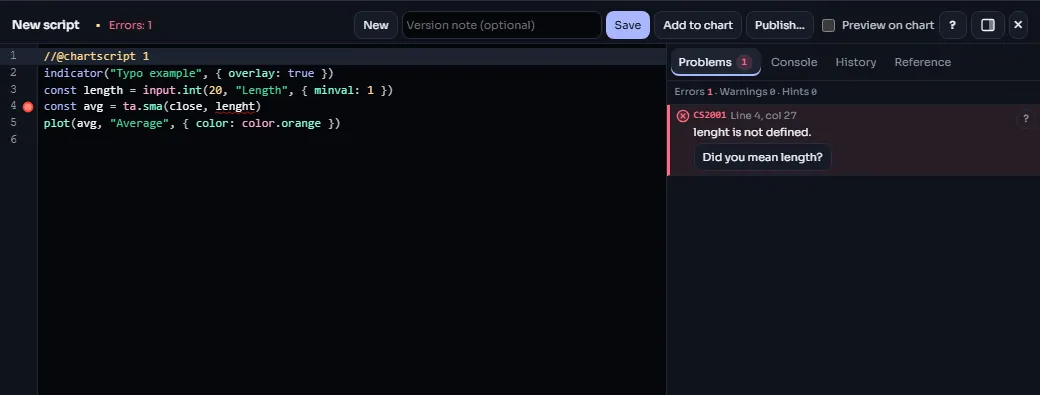The width and height of the screenshot is (1040, 395).
Task: Click the 'lenght is not defined.' message
Action: (x=752, y=133)
